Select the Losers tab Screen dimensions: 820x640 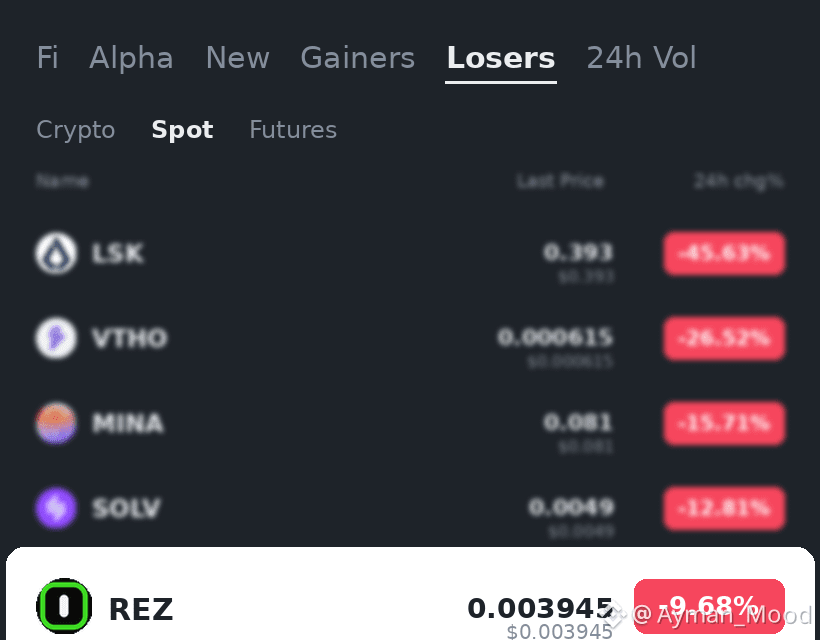[501, 58]
